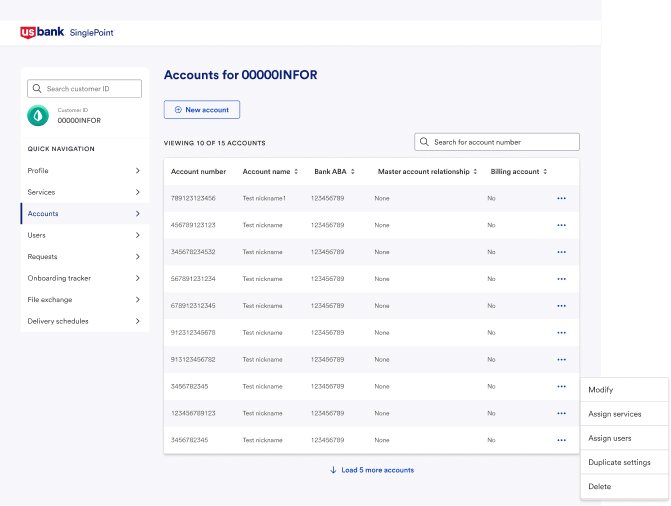
Task: Focus the Search for account number field
Action: pyautogui.click(x=497, y=142)
